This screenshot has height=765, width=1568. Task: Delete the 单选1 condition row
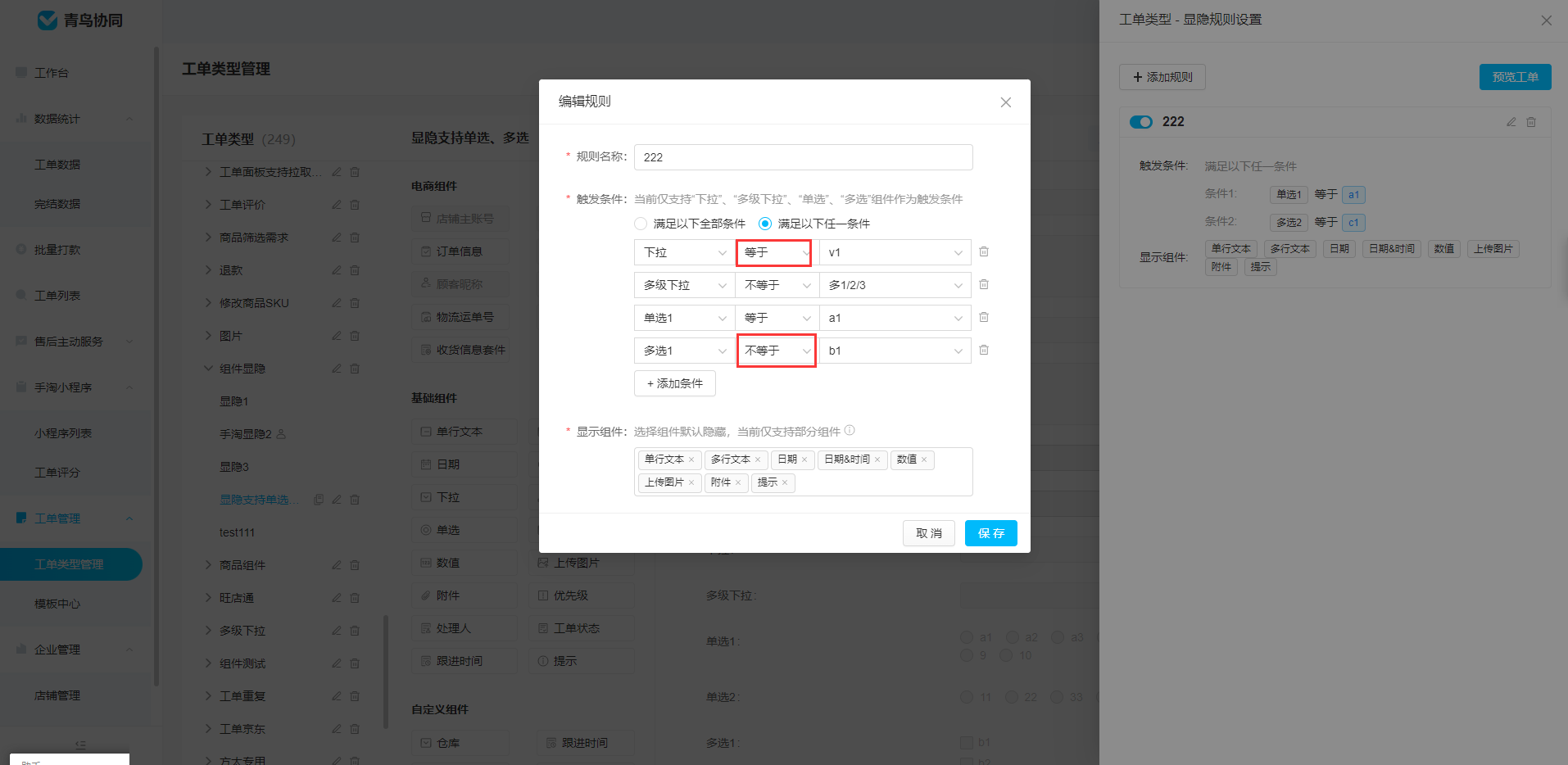tap(984, 317)
